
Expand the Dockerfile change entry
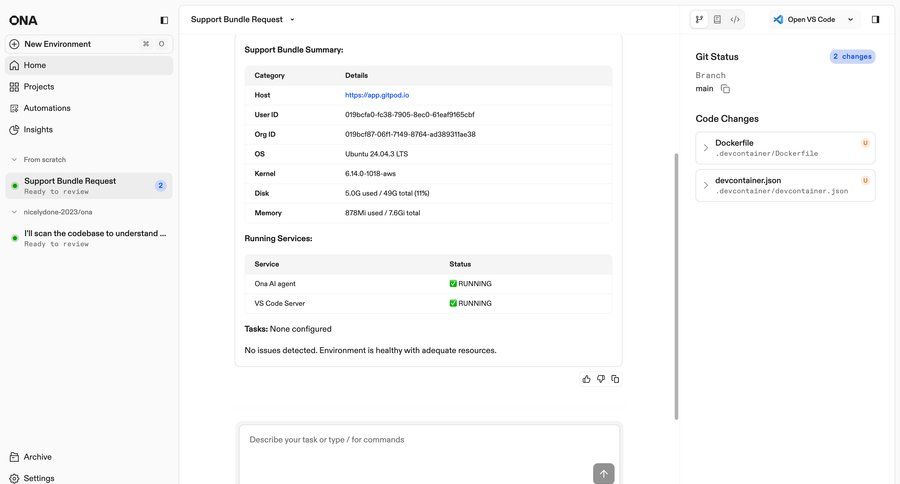tap(706, 148)
